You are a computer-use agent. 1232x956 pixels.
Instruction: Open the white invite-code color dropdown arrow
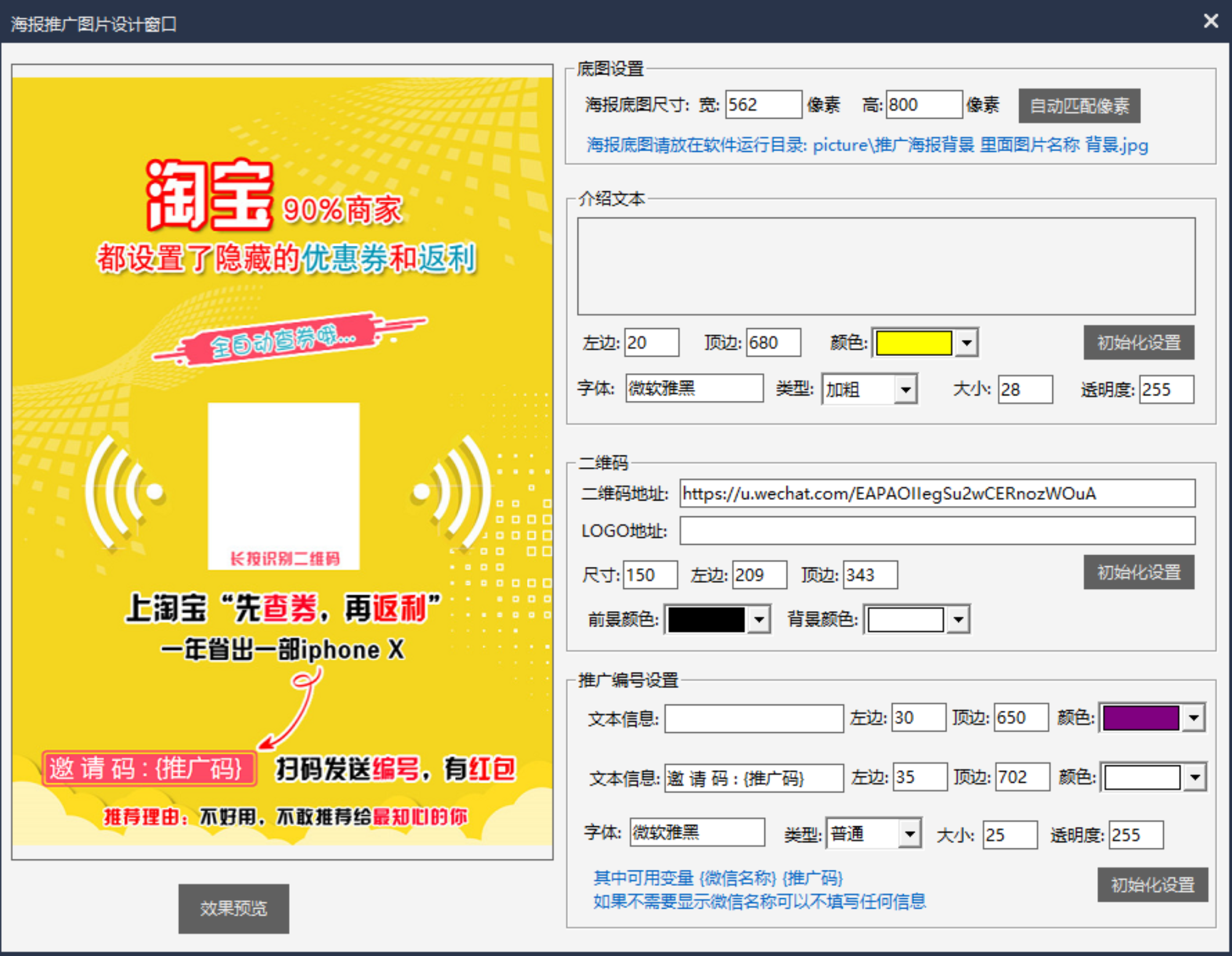(x=1195, y=777)
